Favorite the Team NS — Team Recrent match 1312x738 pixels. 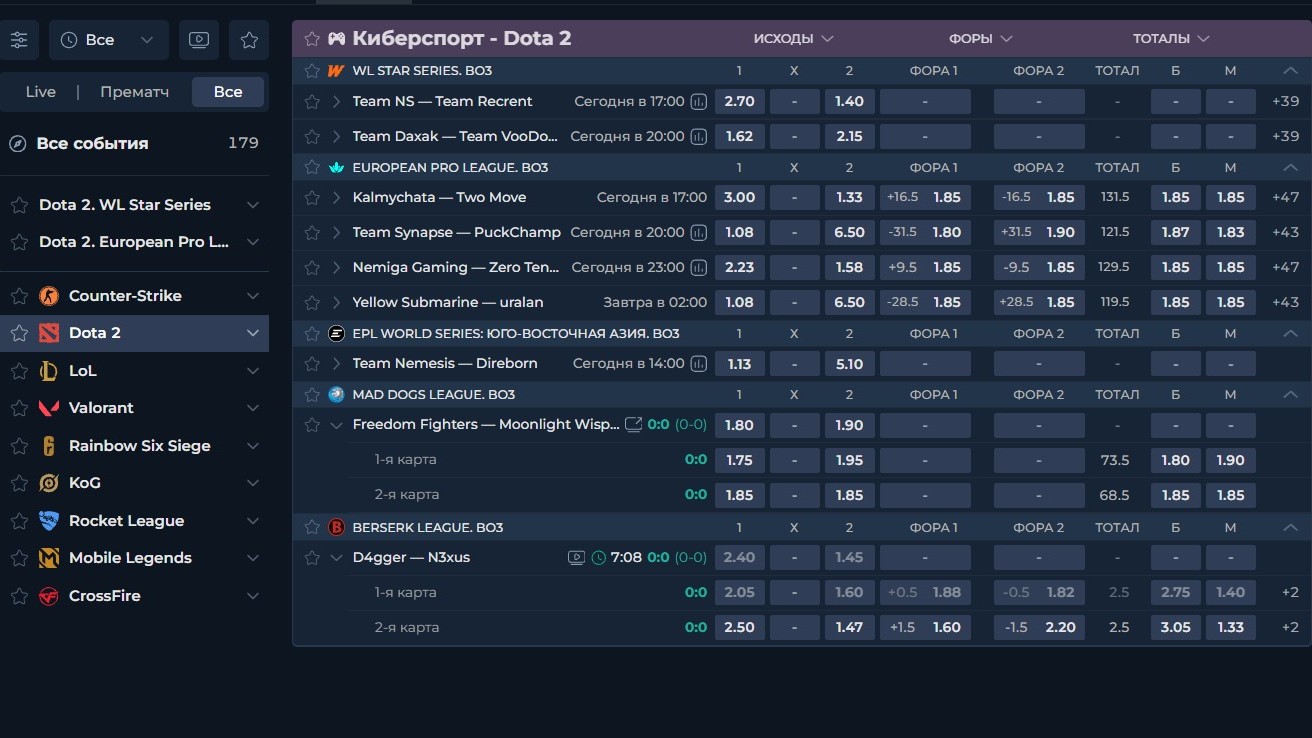tap(312, 101)
